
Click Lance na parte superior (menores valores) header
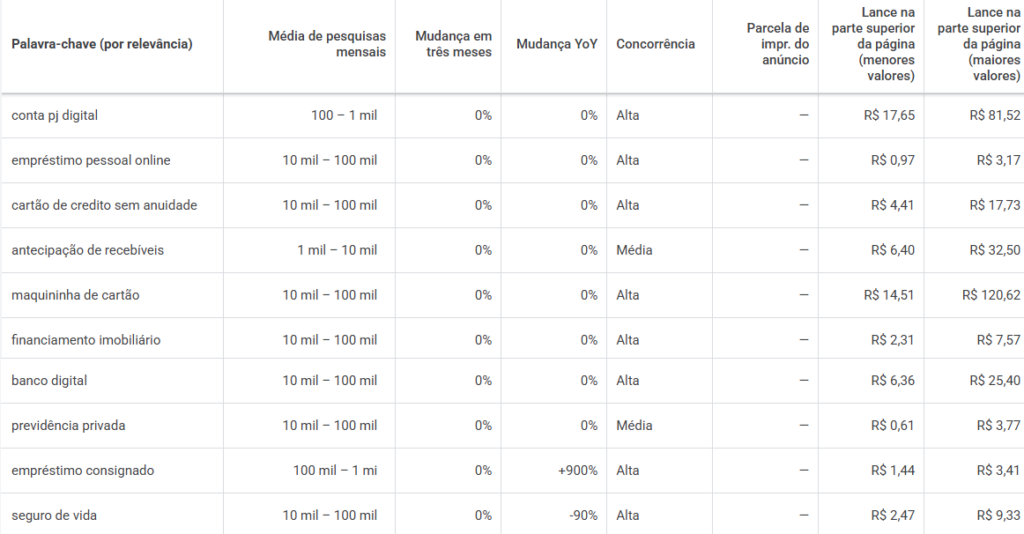click(x=873, y=44)
